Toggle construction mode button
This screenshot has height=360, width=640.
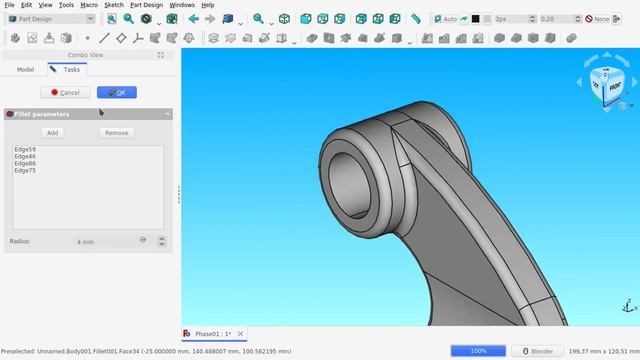point(464,19)
